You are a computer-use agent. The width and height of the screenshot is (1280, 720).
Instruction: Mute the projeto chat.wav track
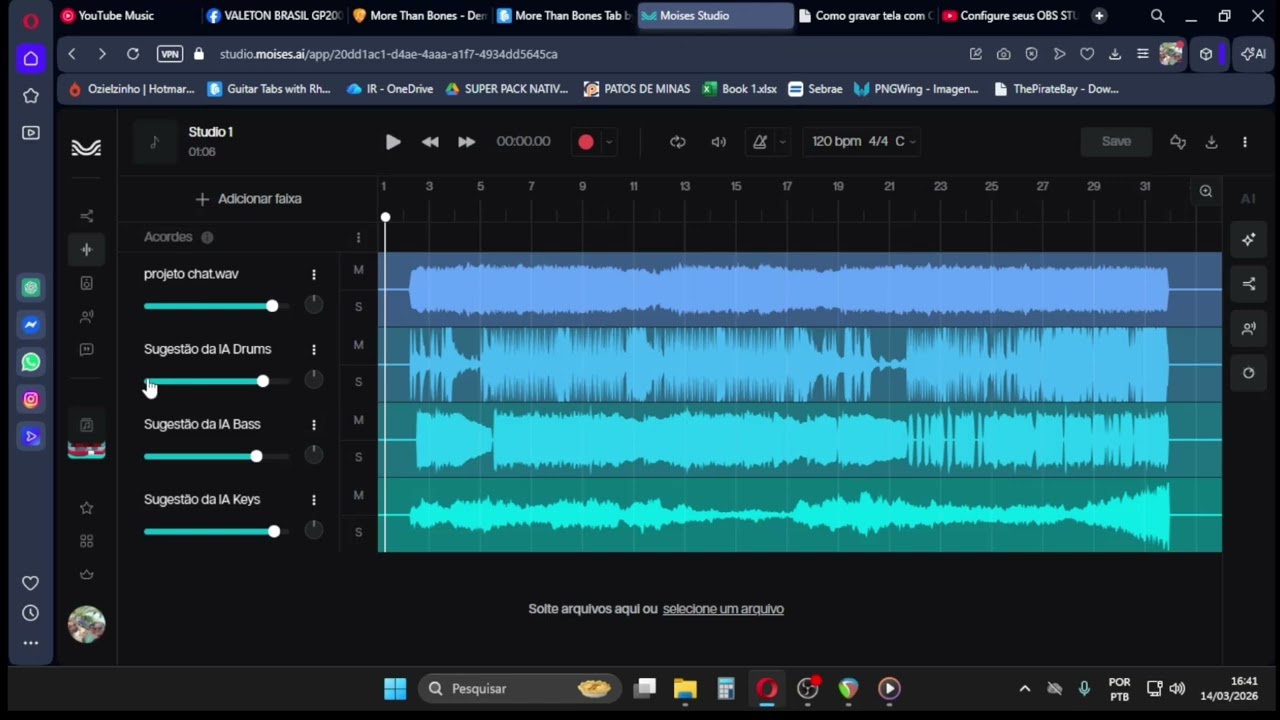[358, 270]
